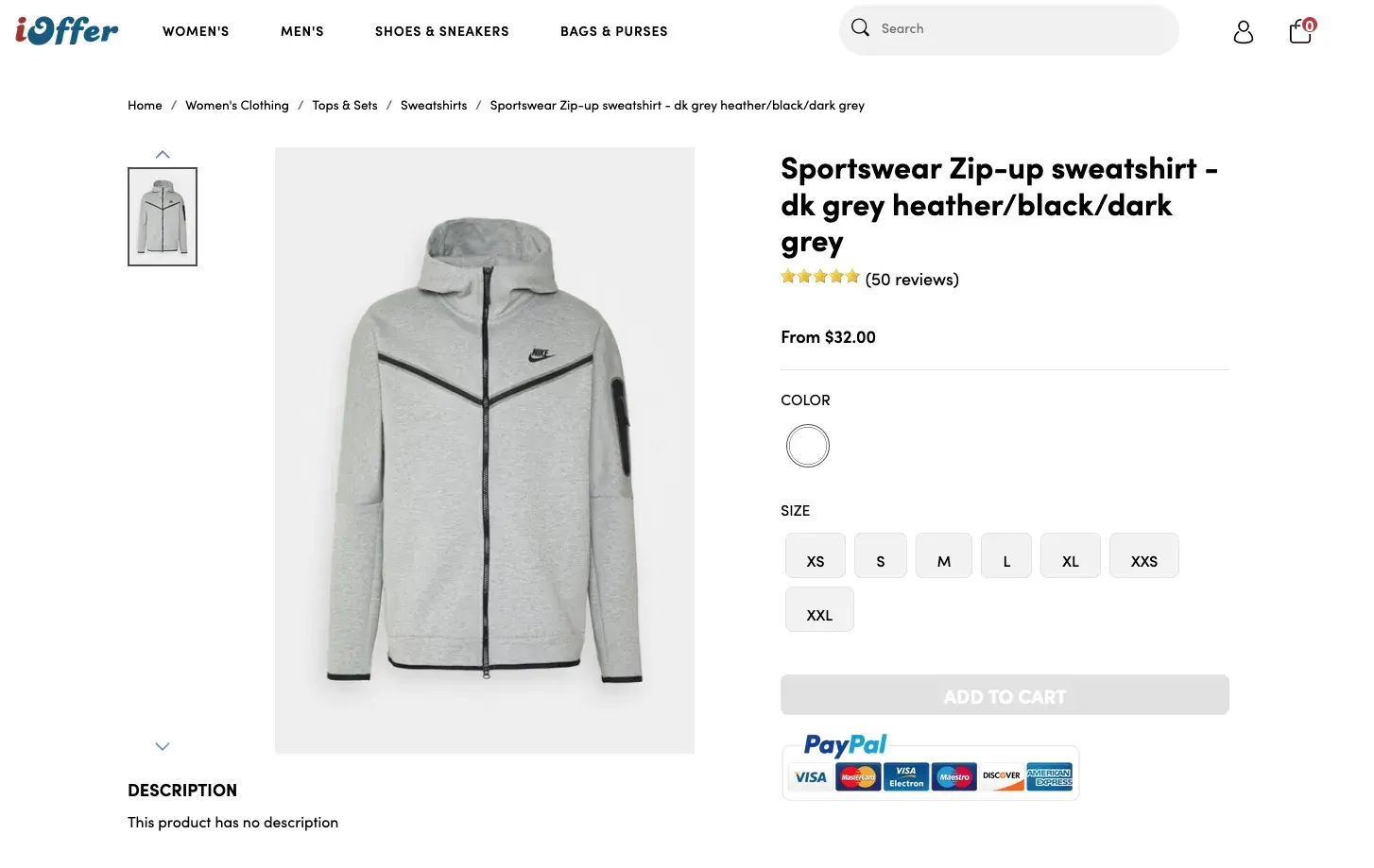The image size is (1374, 868).
Task: Click the search magnifier icon
Action: (x=860, y=28)
